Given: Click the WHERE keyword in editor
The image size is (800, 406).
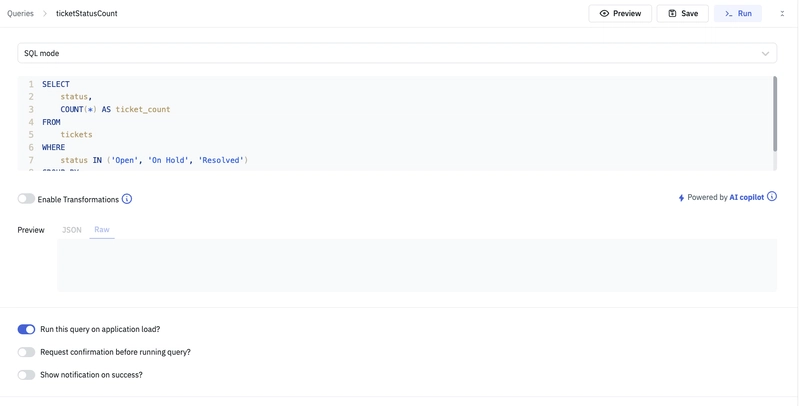Looking at the screenshot, I should click(x=54, y=147).
